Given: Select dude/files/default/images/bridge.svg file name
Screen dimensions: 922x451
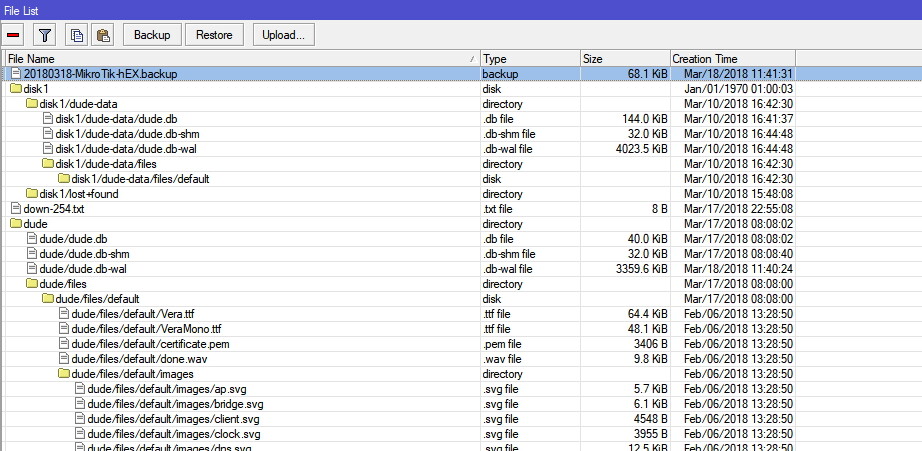Looking at the screenshot, I should [x=175, y=405].
